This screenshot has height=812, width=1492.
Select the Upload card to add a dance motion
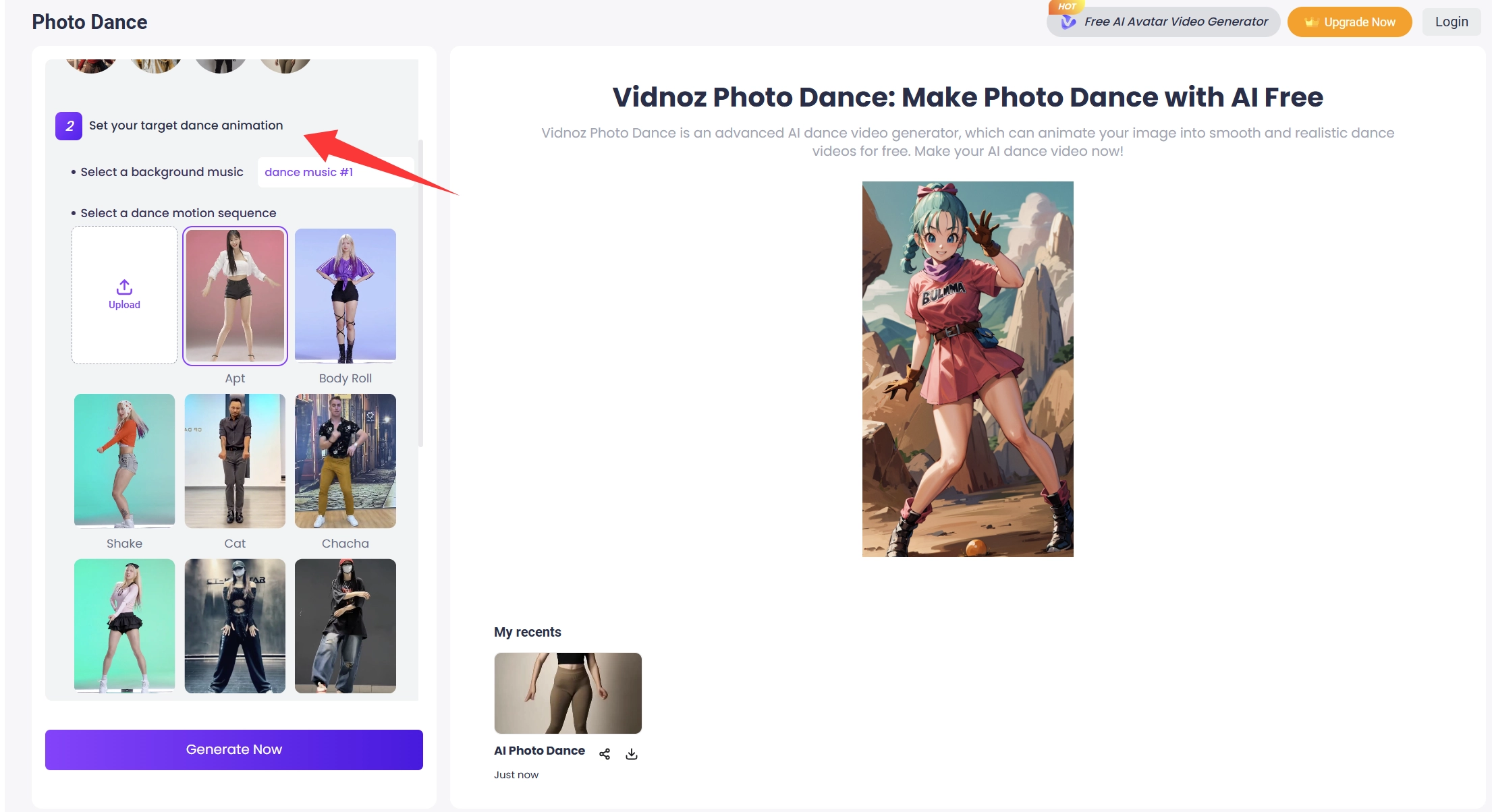point(124,295)
